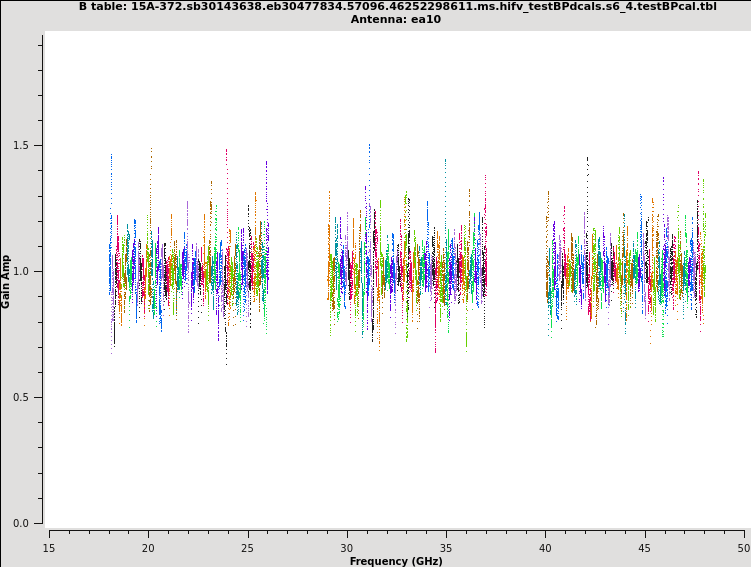The image size is (751, 567).
Task: Click the empty gap between 26 and 29 GHz
Action: pyautogui.click(x=298, y=270)
